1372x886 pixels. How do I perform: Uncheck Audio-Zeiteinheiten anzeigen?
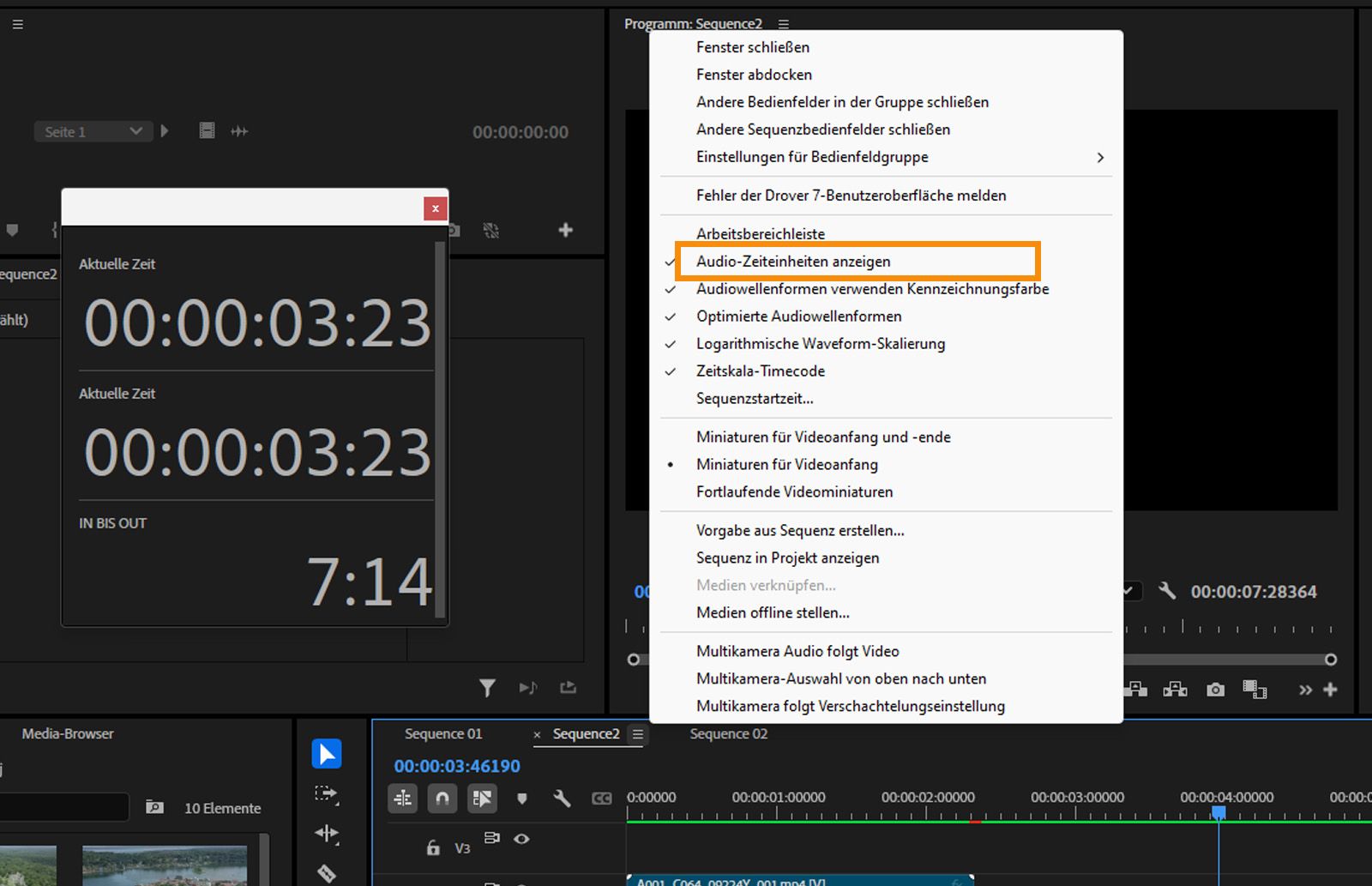pyautogui.click(x=793, y=262)
